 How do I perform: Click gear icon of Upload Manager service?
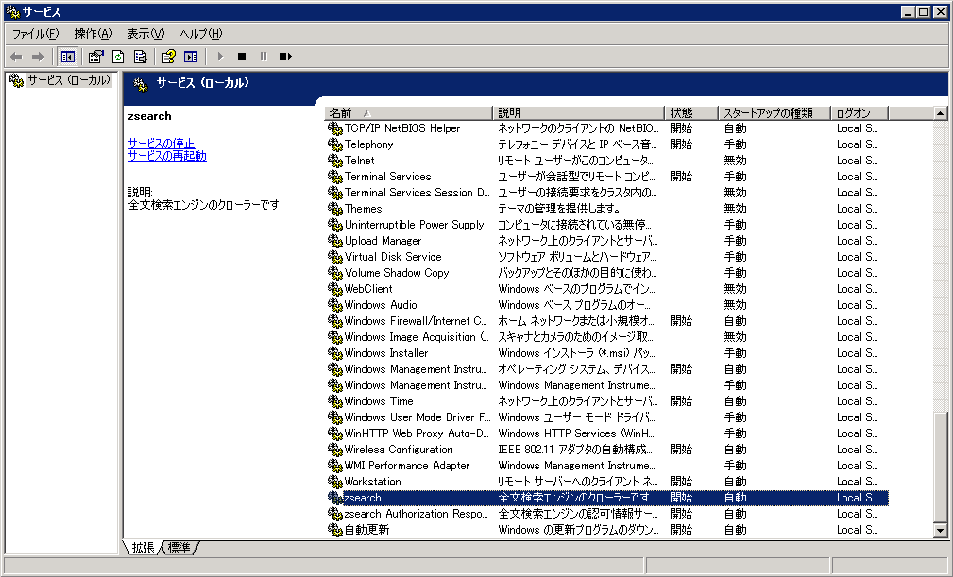click(x=335, y=241)
